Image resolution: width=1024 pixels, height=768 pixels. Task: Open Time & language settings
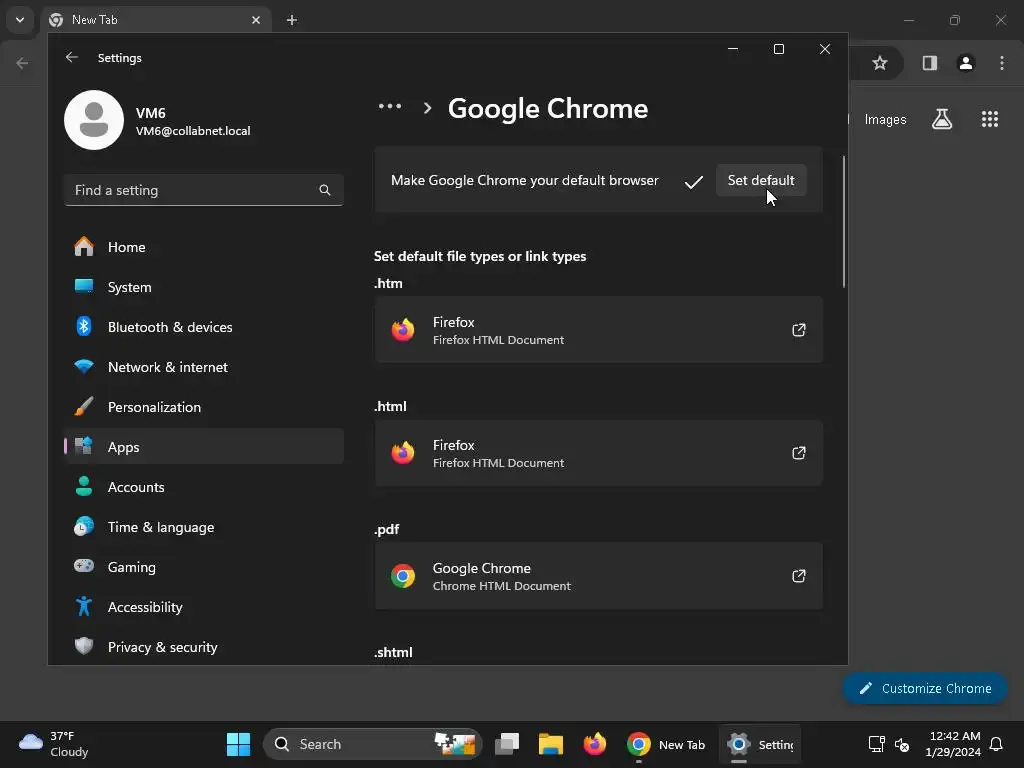(x=204, y=527)
